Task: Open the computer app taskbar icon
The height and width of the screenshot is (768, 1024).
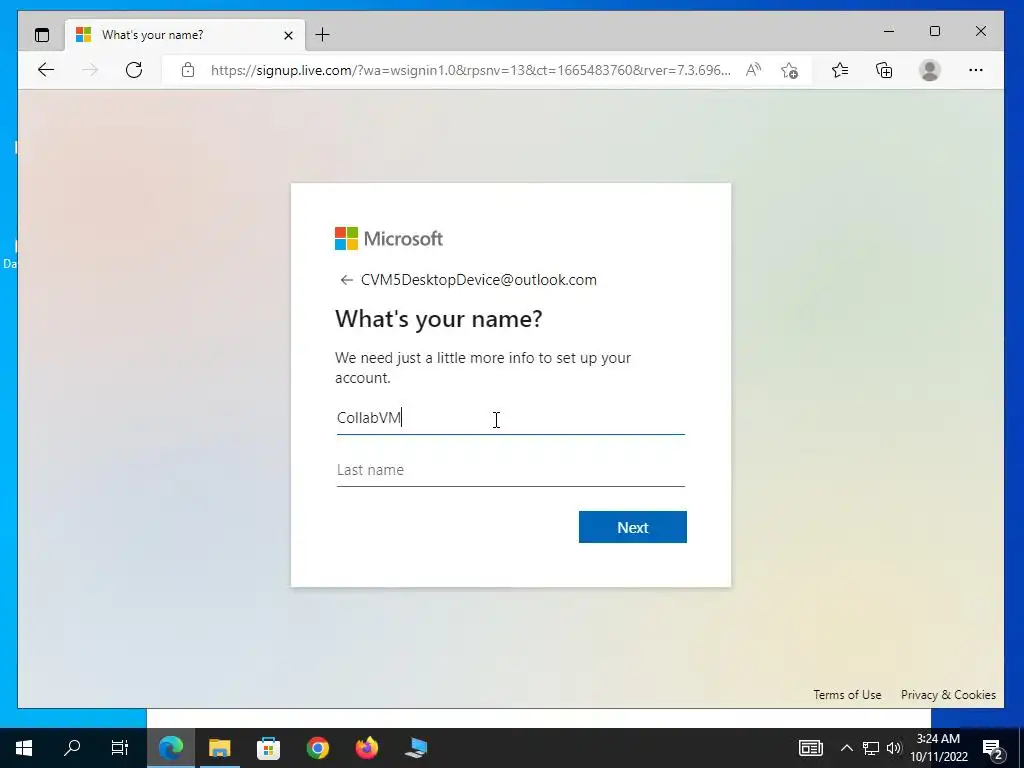Action: (415, 748)
